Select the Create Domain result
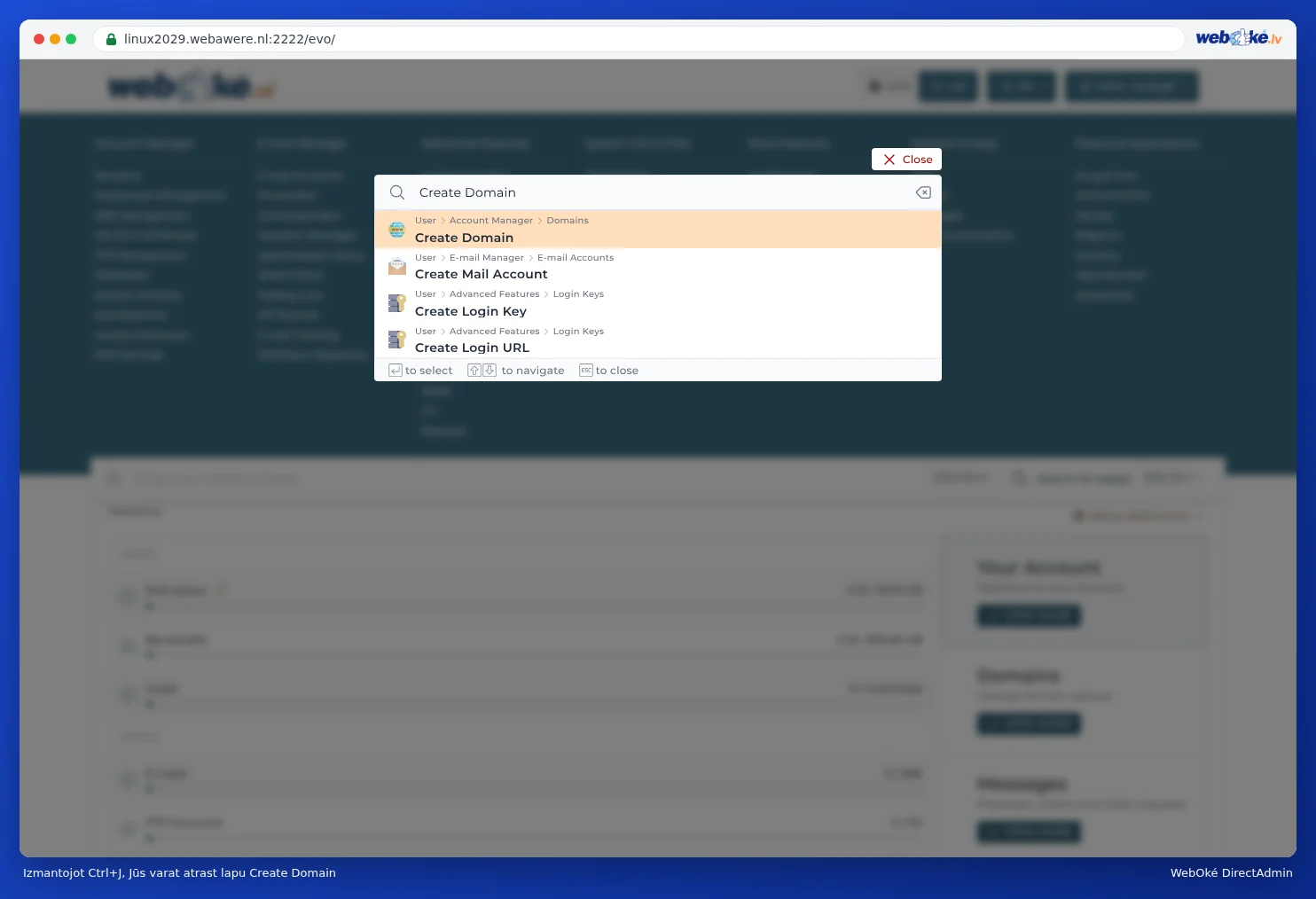The image size is (1316, 899). [x=658, y=230]
